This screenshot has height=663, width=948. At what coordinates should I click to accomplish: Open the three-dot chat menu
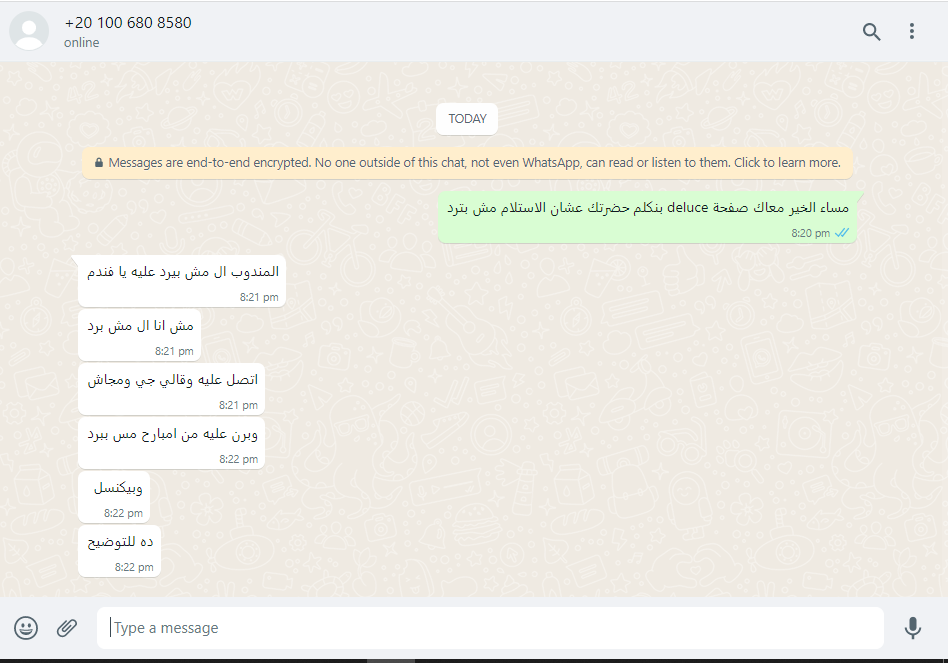coord(911,31)
